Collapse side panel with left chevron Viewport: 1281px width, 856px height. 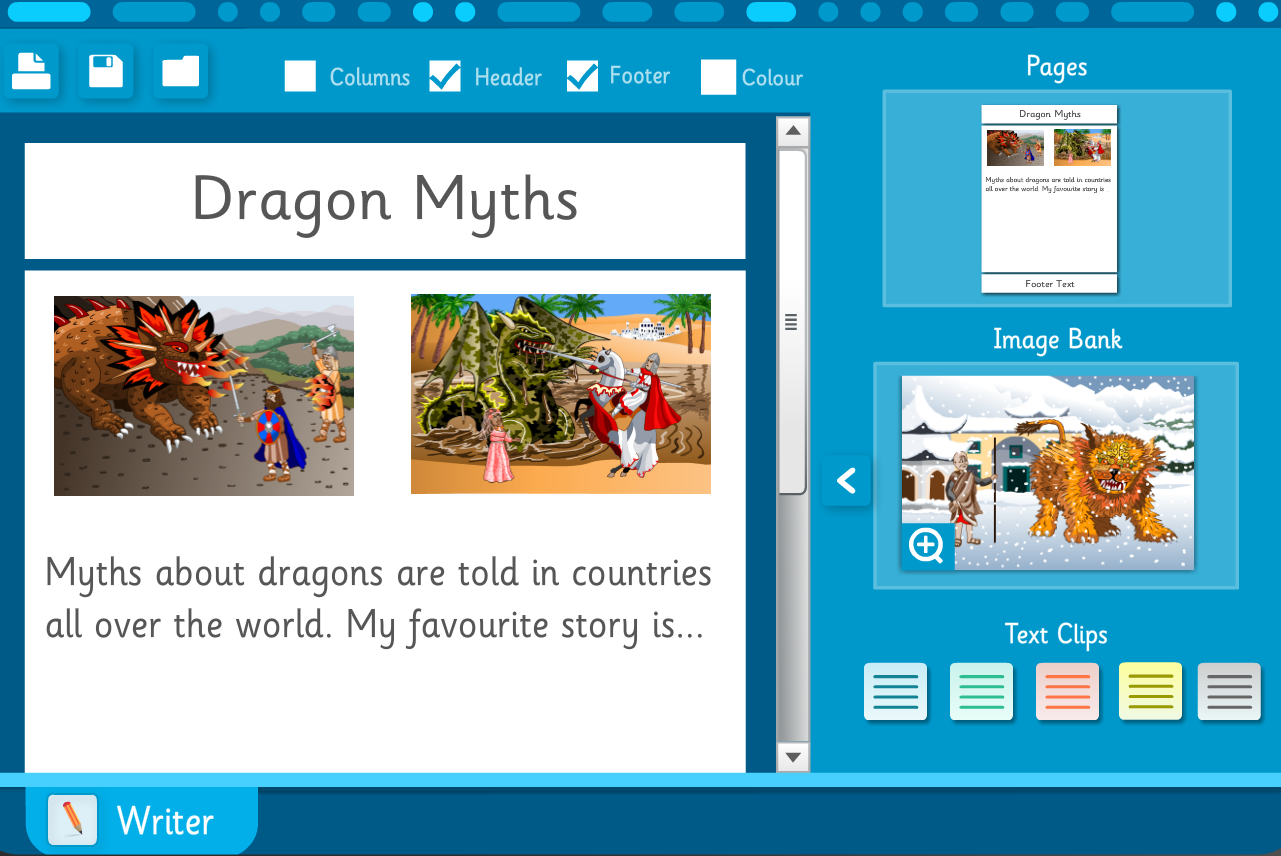point(846,481)
